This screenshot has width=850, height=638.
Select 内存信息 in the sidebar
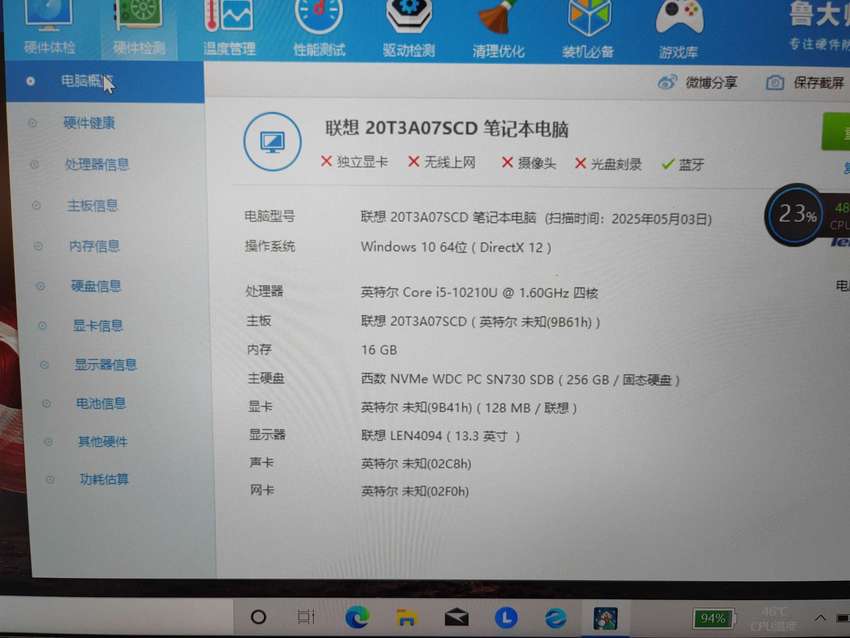click(94, 246)
